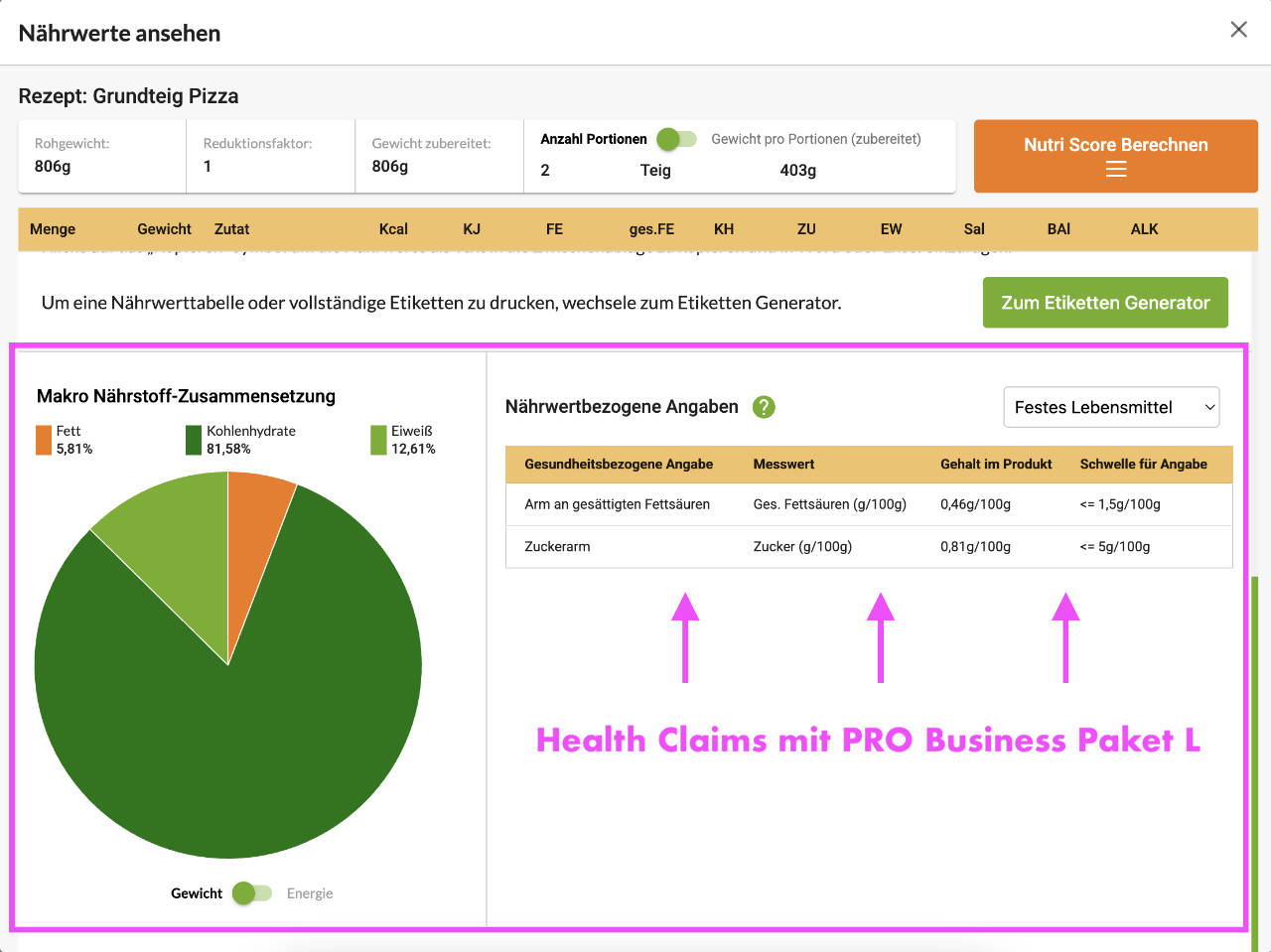Image resolution: width=1271 pixels, height=952 pixels.
Task: Open the Festes Lebensmittel dropdown
Action: tap(1111, 407)
